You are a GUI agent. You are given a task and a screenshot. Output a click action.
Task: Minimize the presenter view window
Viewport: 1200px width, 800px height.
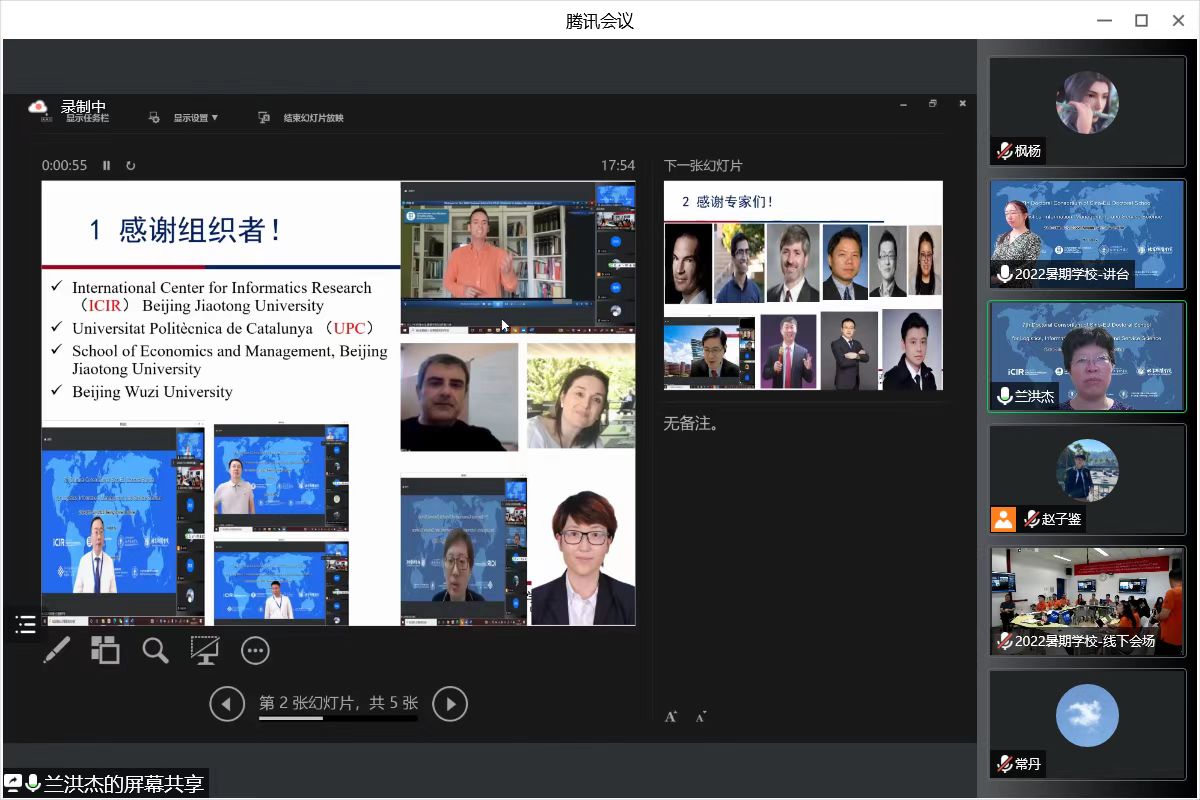(903, 103)
